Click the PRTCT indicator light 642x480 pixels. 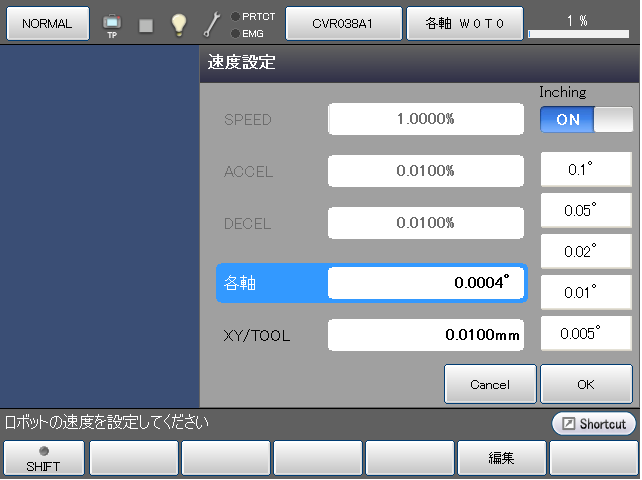pos(235,16)
